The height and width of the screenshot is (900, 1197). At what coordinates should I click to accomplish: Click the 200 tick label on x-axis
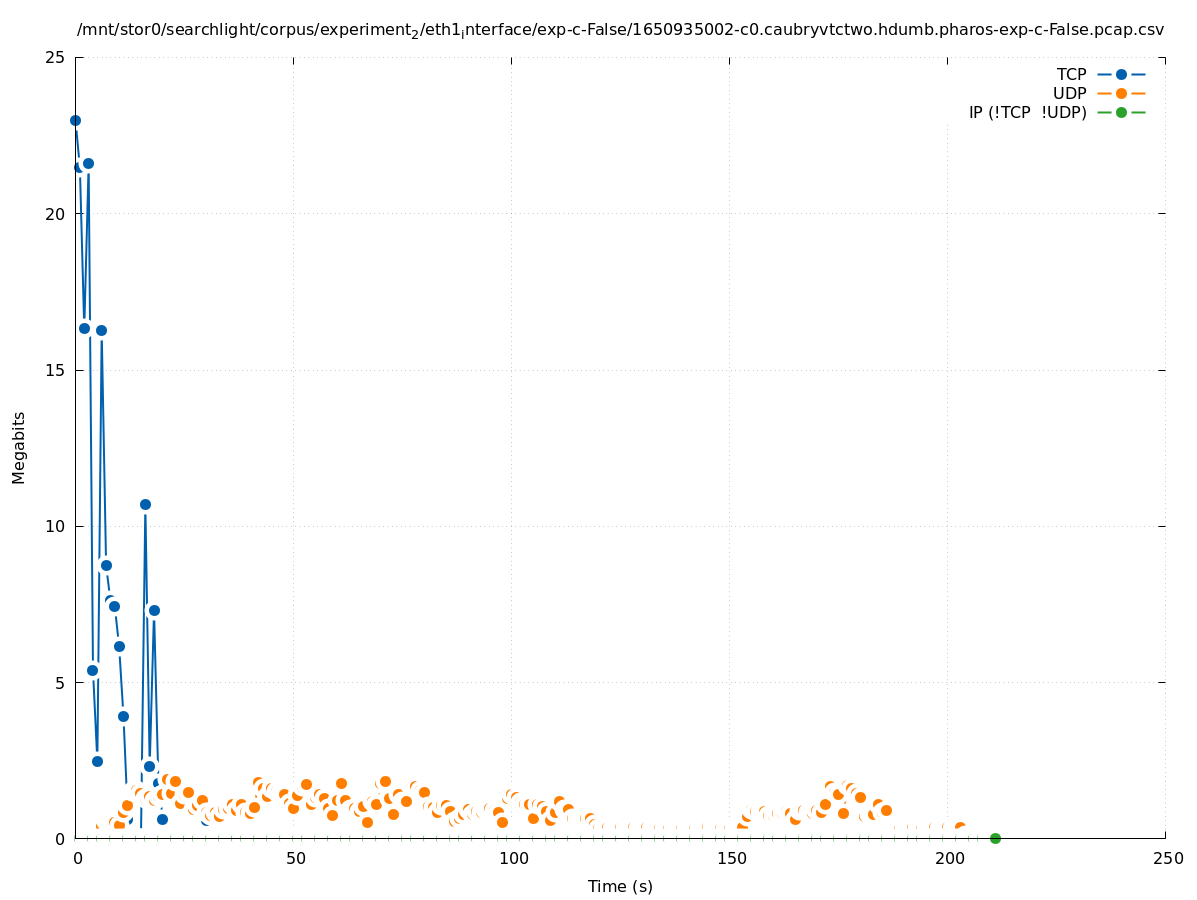click(x=948, y=859)
